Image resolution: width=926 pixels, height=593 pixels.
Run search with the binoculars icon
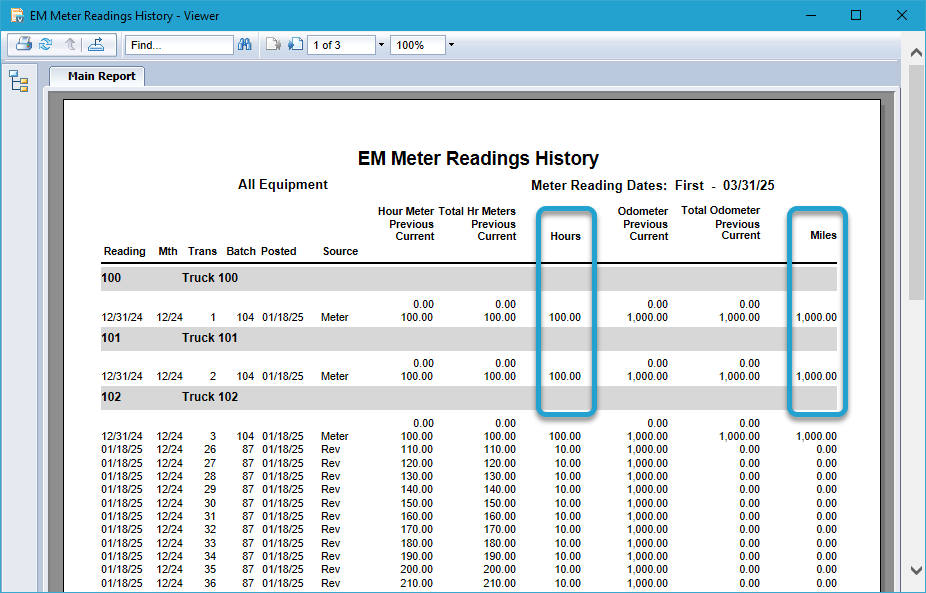[x=244, y=45]
